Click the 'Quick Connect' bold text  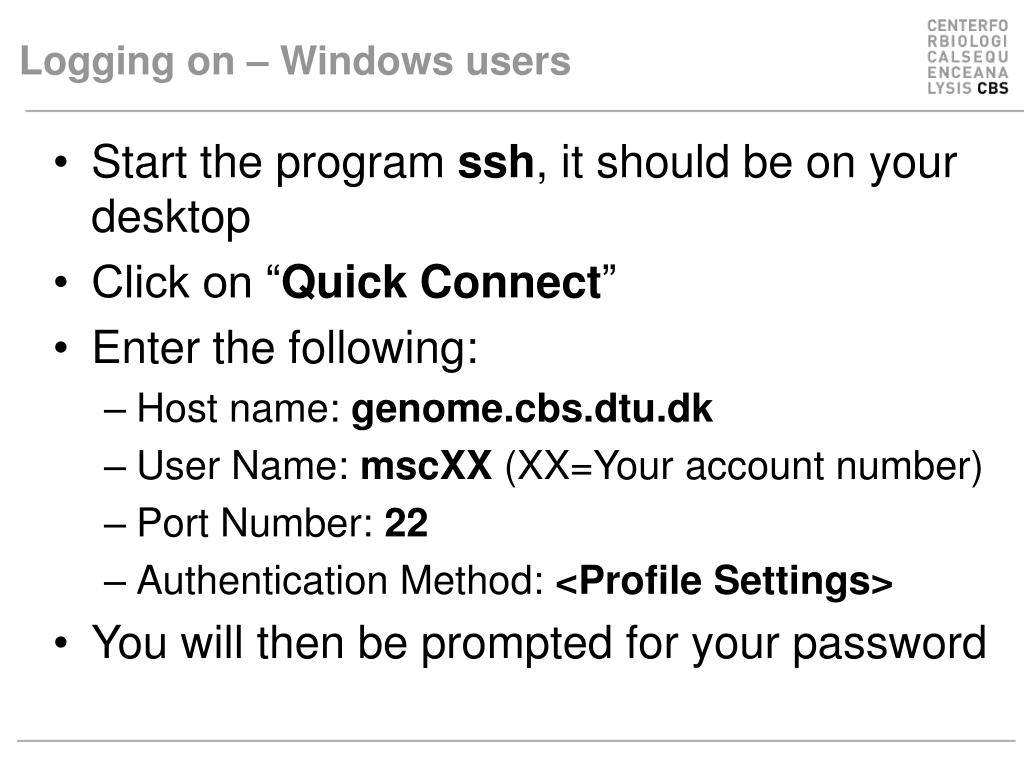(441, 282)
